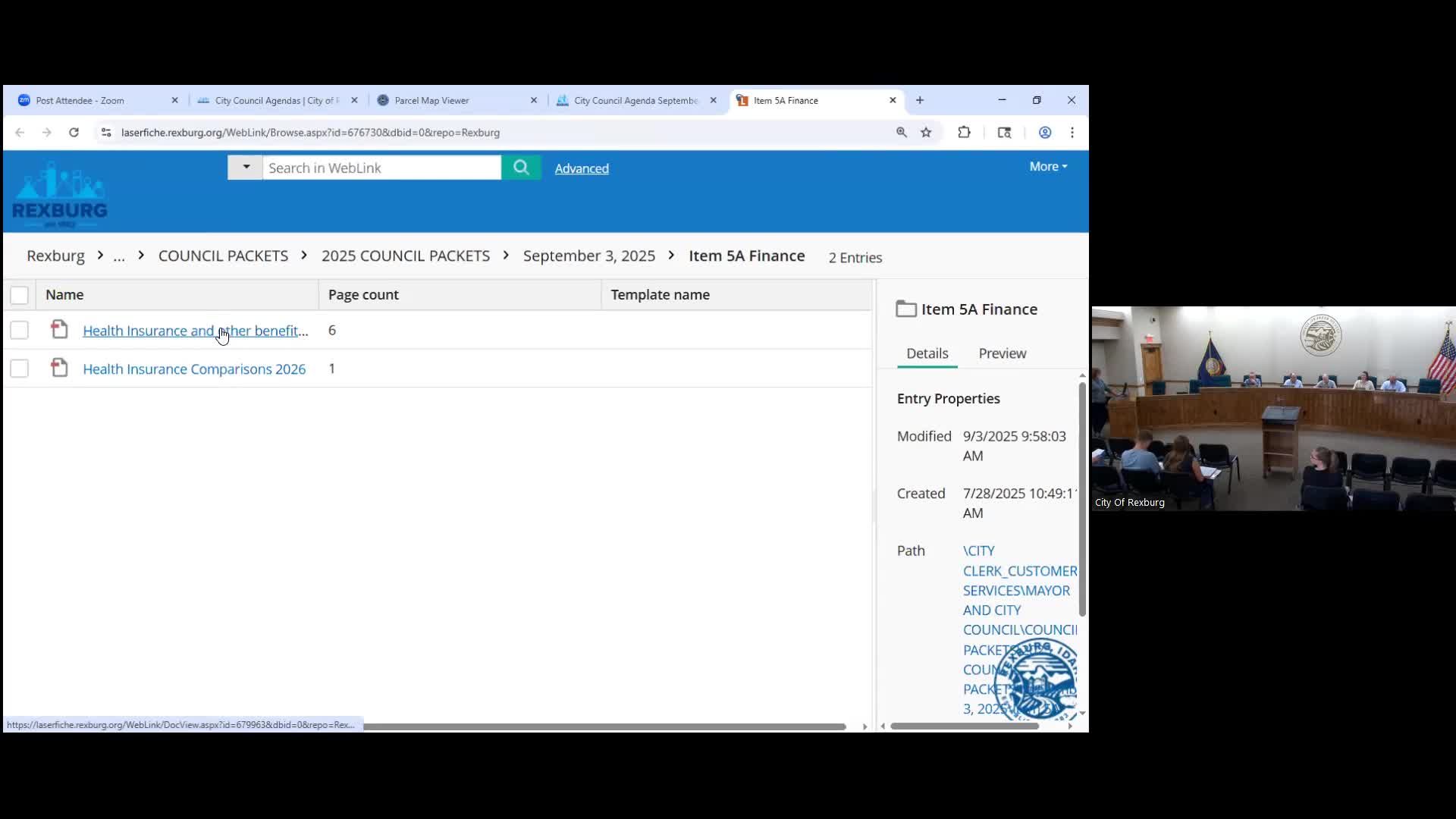Reload the page with the refresh icon
Viewport: 1456px width, 819px height.
[74, 132]
